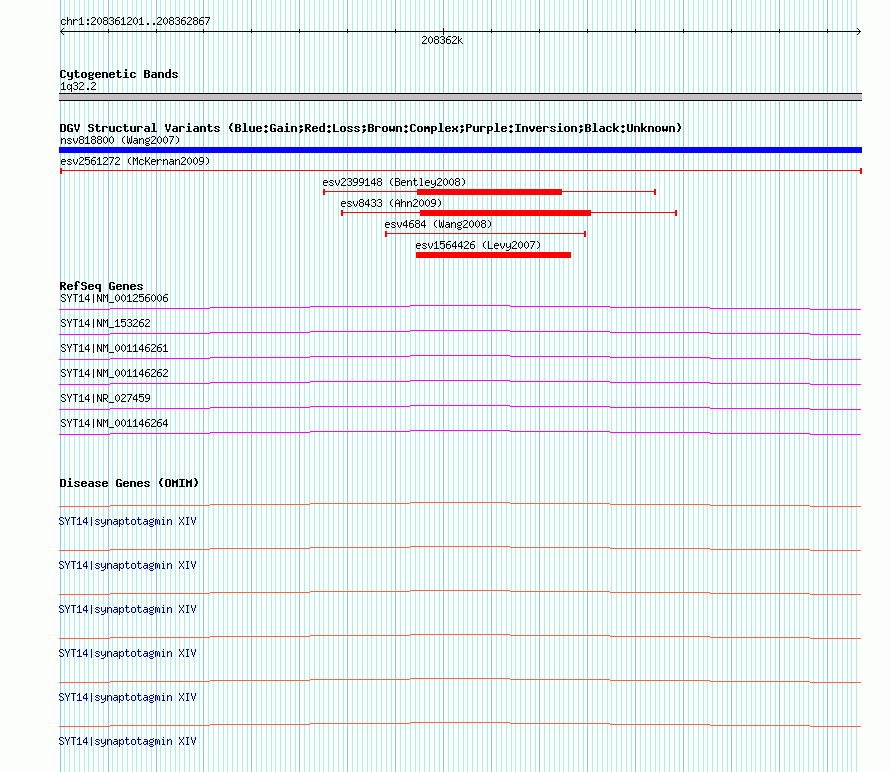
Task: Click the blue nsv818800 gain bar
Action: pos(460,150)
